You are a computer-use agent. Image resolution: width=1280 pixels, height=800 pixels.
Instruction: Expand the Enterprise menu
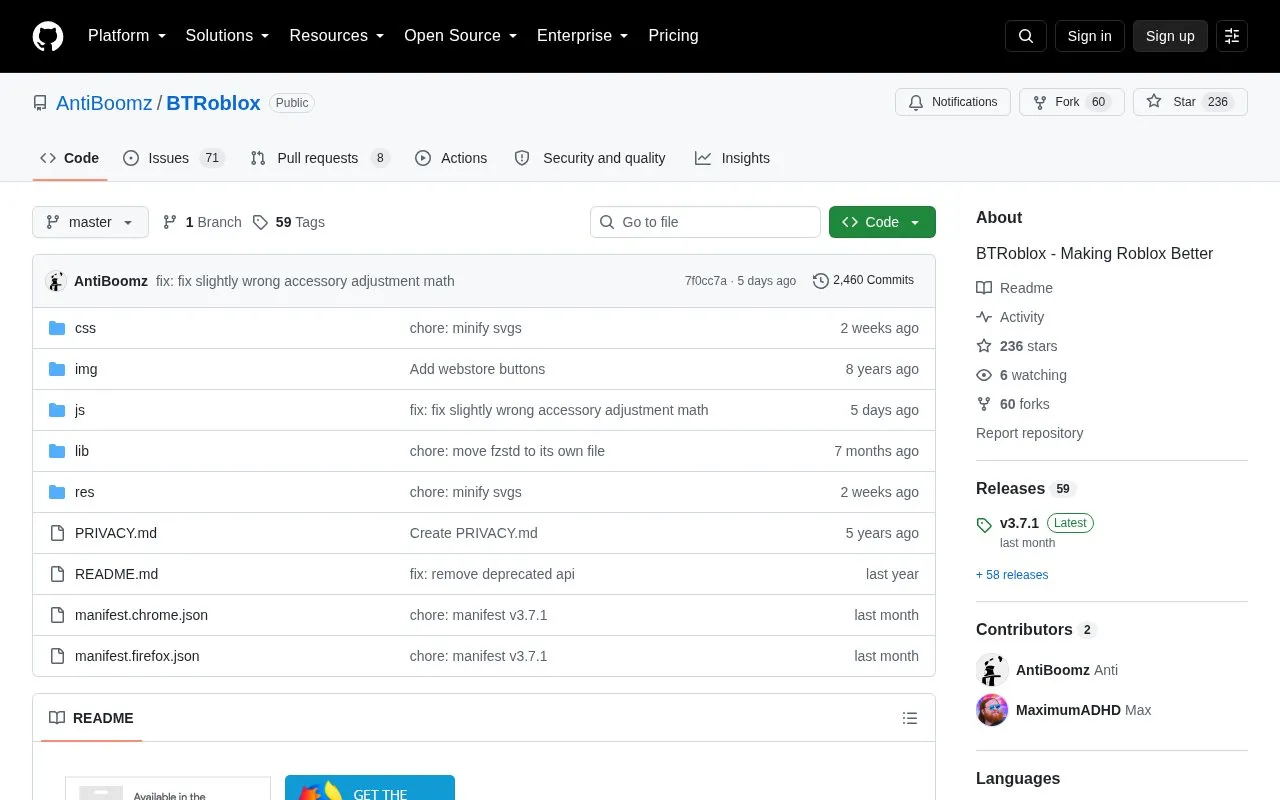pyautogui.click(x=583, y=36)
